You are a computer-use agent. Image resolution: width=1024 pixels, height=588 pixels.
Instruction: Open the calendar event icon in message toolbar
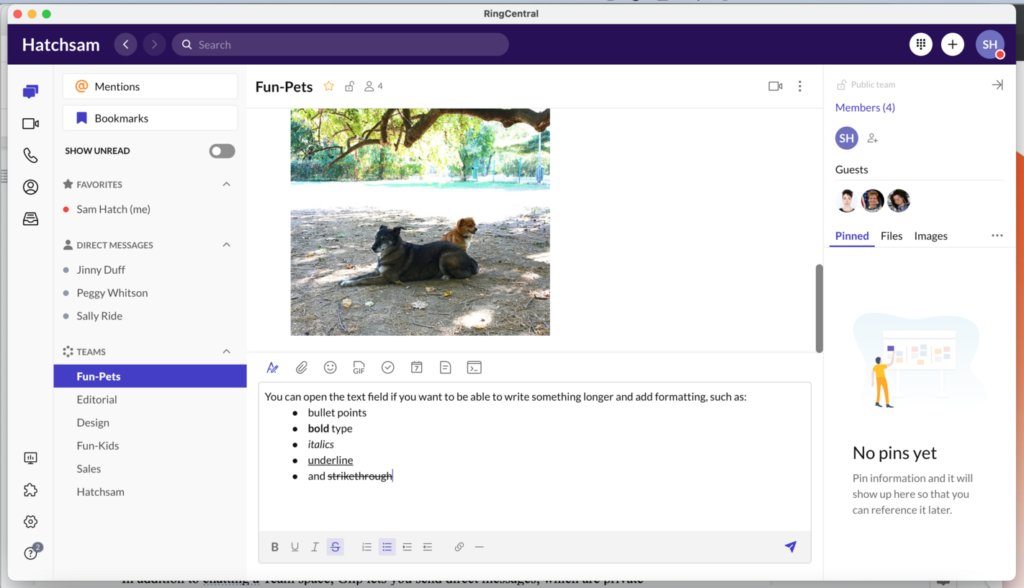[417, 367]
